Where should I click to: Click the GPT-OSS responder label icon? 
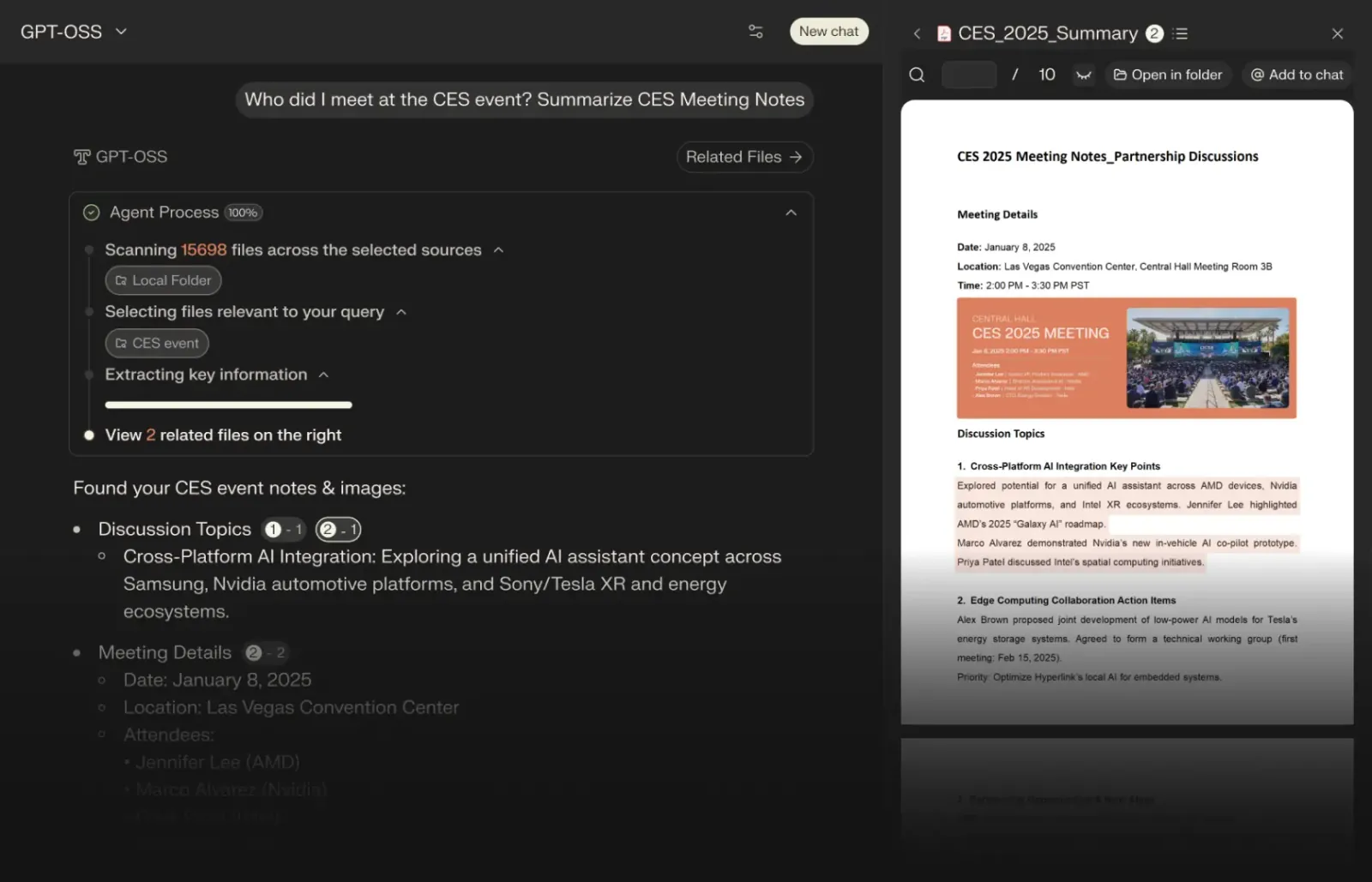pyautogui.click(x=81, y=157)
